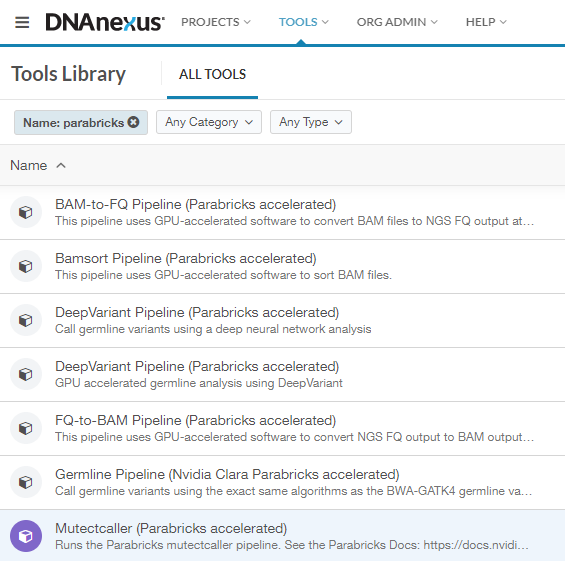
Task: Open the TOOLS menu
Action: coord(303,22)
